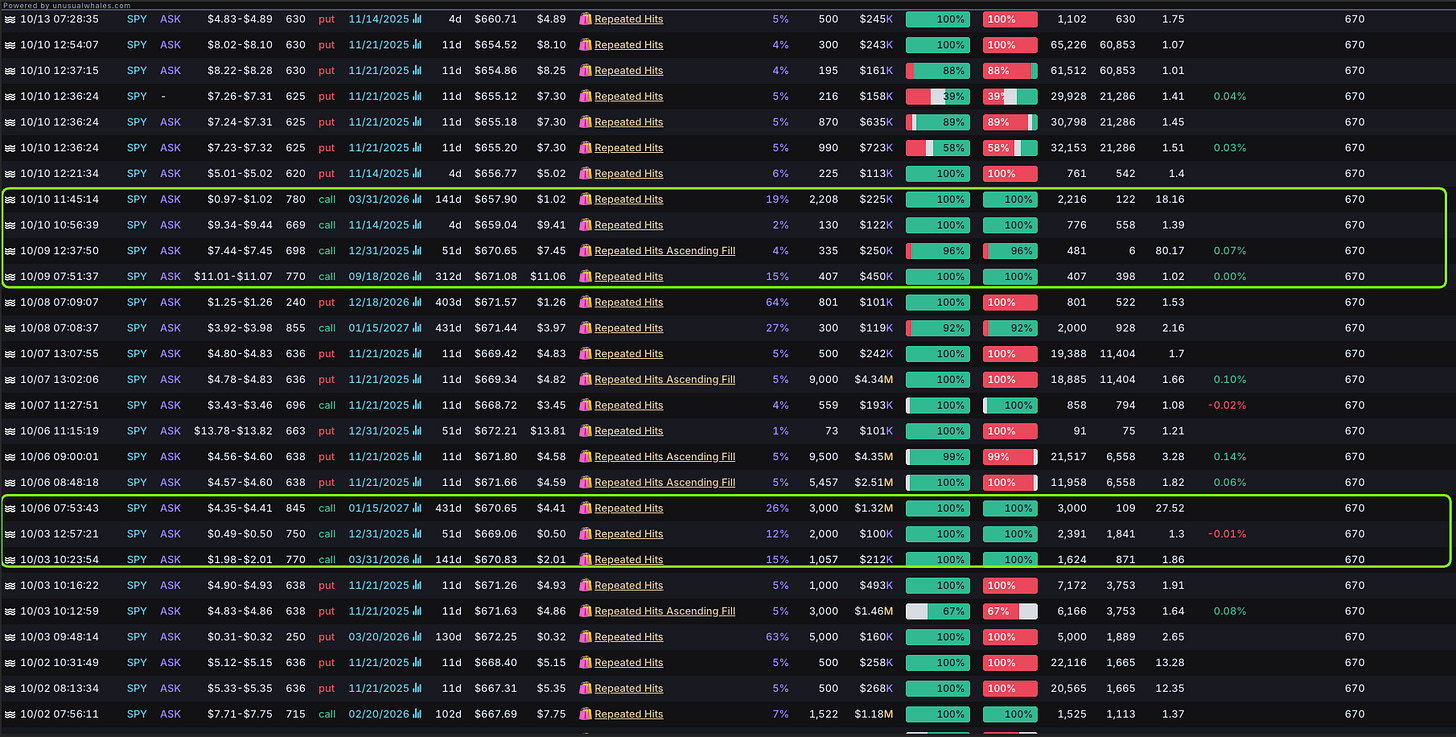Click the ASK label in the 10/02 10:31:49 row

pos(171,663)
